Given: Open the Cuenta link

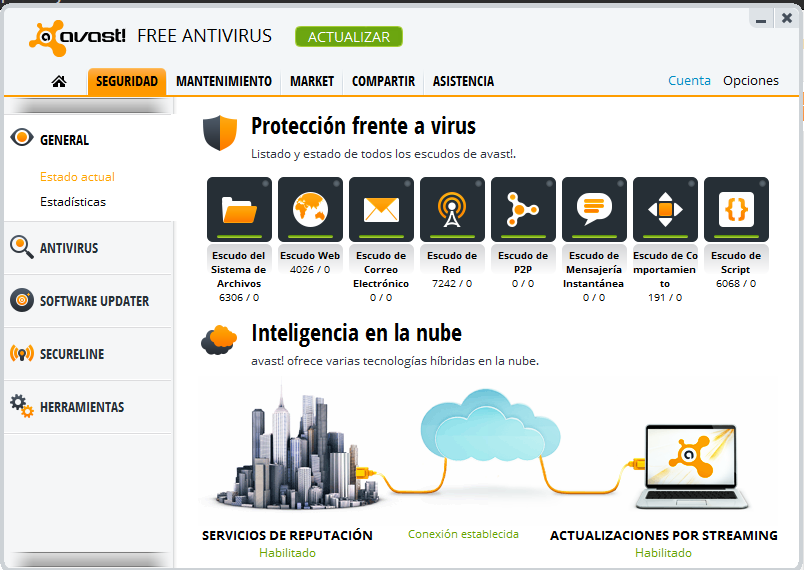Looking at the screenshot, I should 689,80.
